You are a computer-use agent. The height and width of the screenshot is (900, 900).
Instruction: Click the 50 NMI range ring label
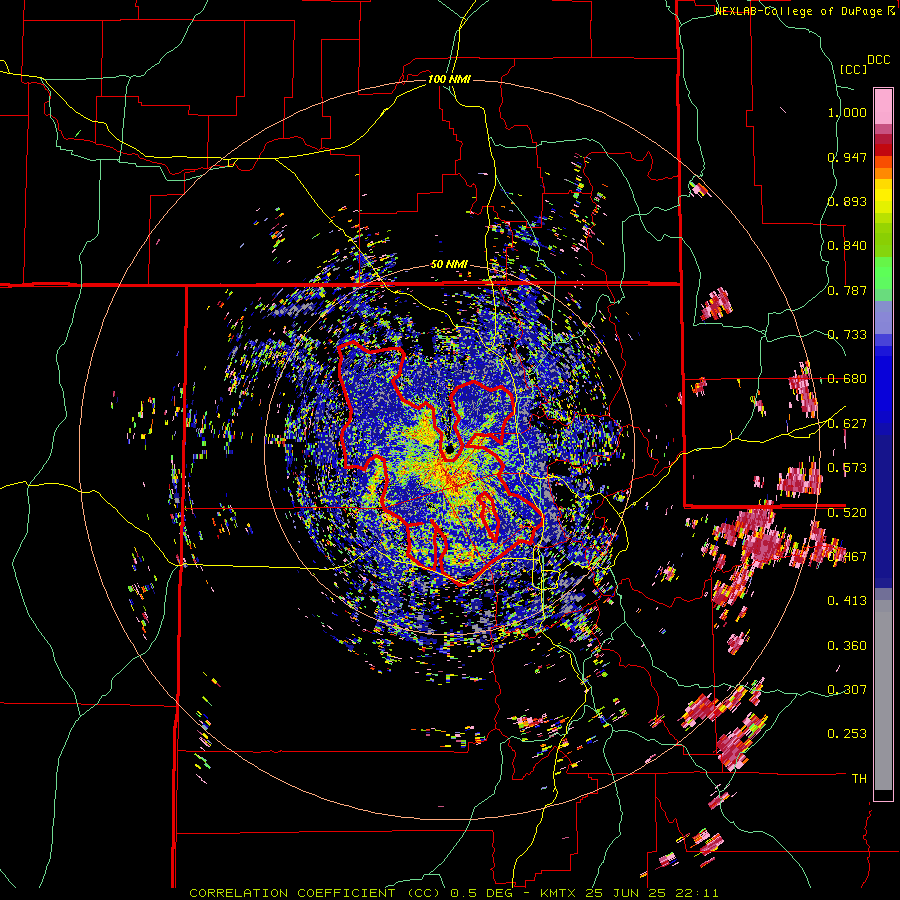[449, 264]
